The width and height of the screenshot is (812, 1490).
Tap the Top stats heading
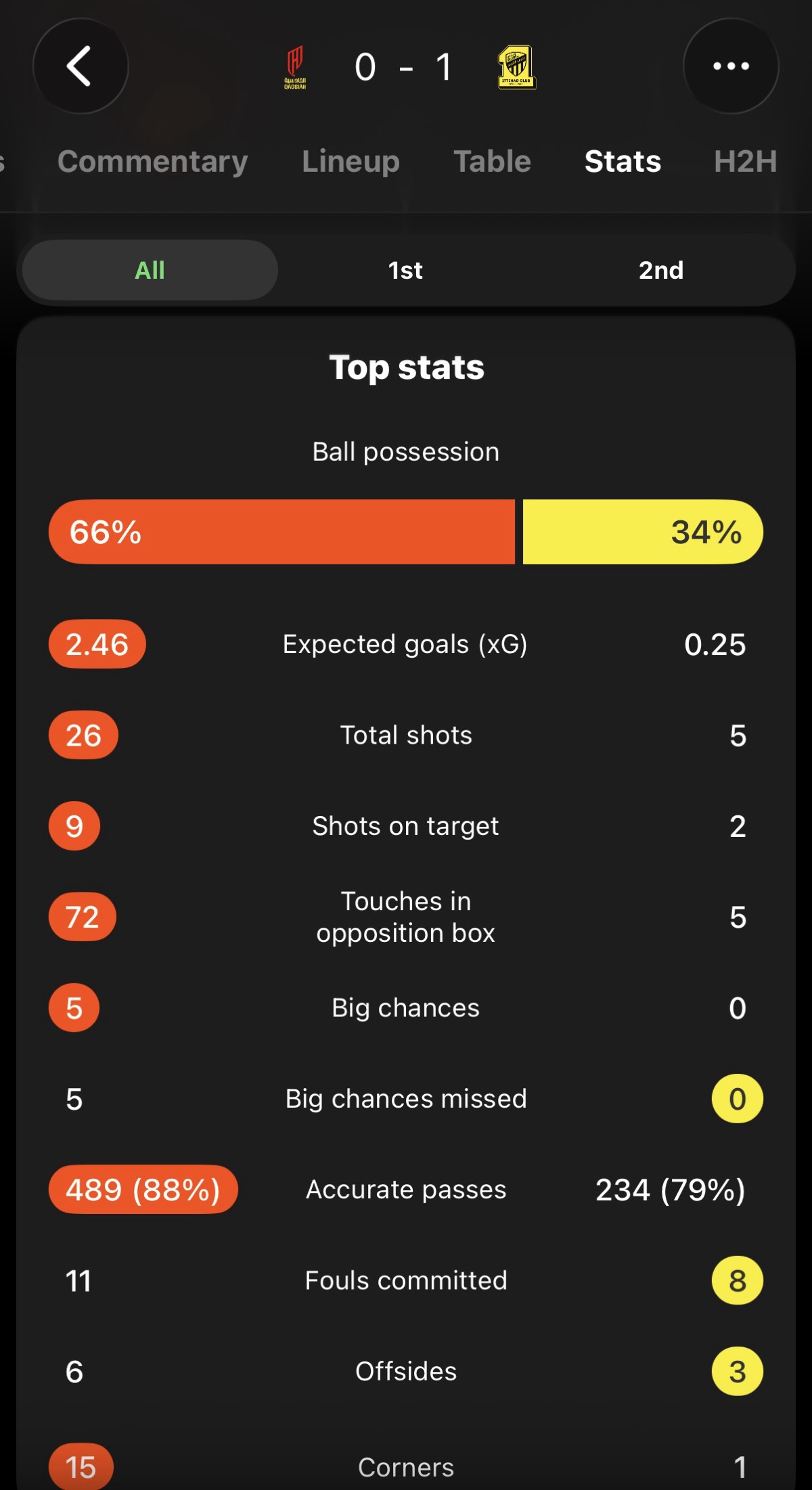point(407,367)
